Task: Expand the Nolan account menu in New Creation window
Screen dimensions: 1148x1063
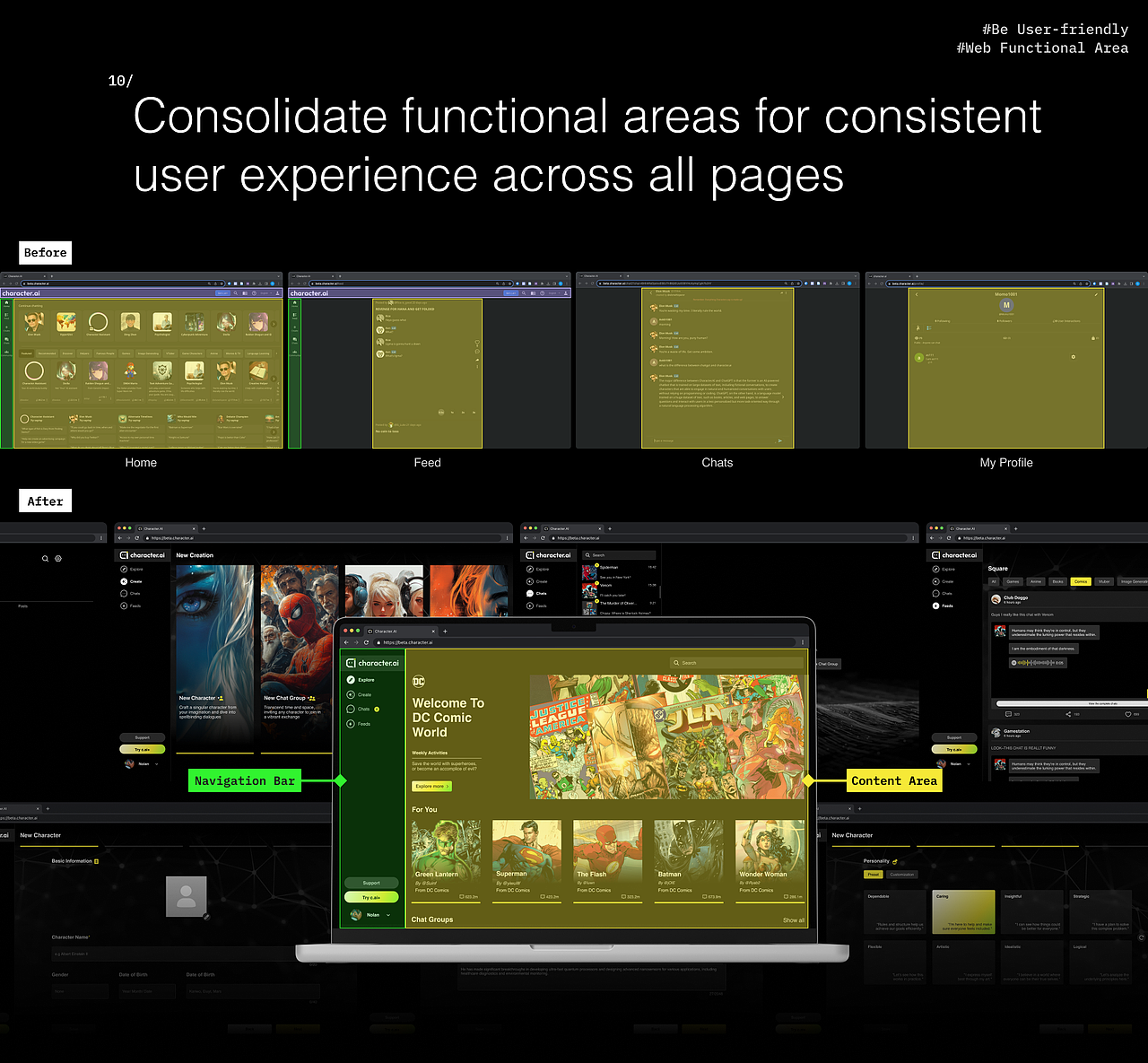Action: 157,763
